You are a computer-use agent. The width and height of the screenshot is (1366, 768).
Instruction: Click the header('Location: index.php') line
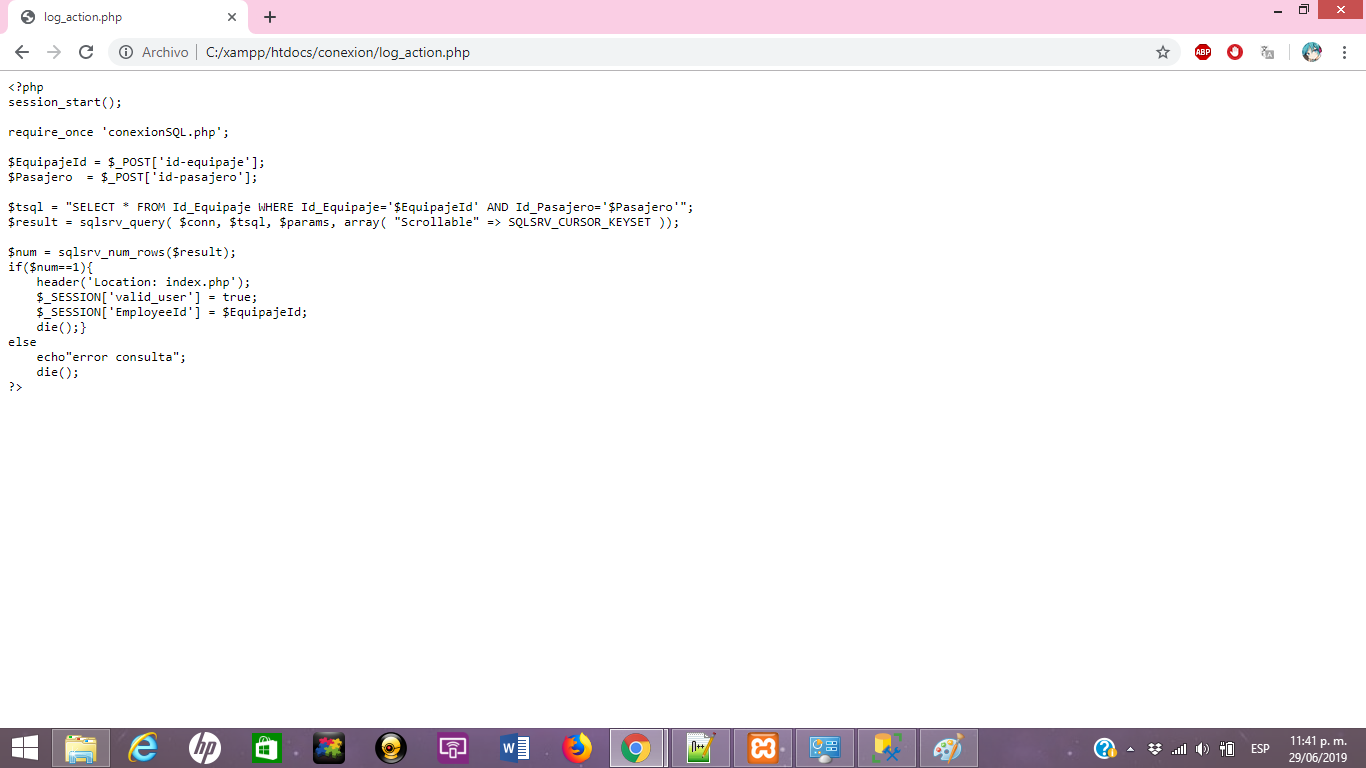point(144,282)
